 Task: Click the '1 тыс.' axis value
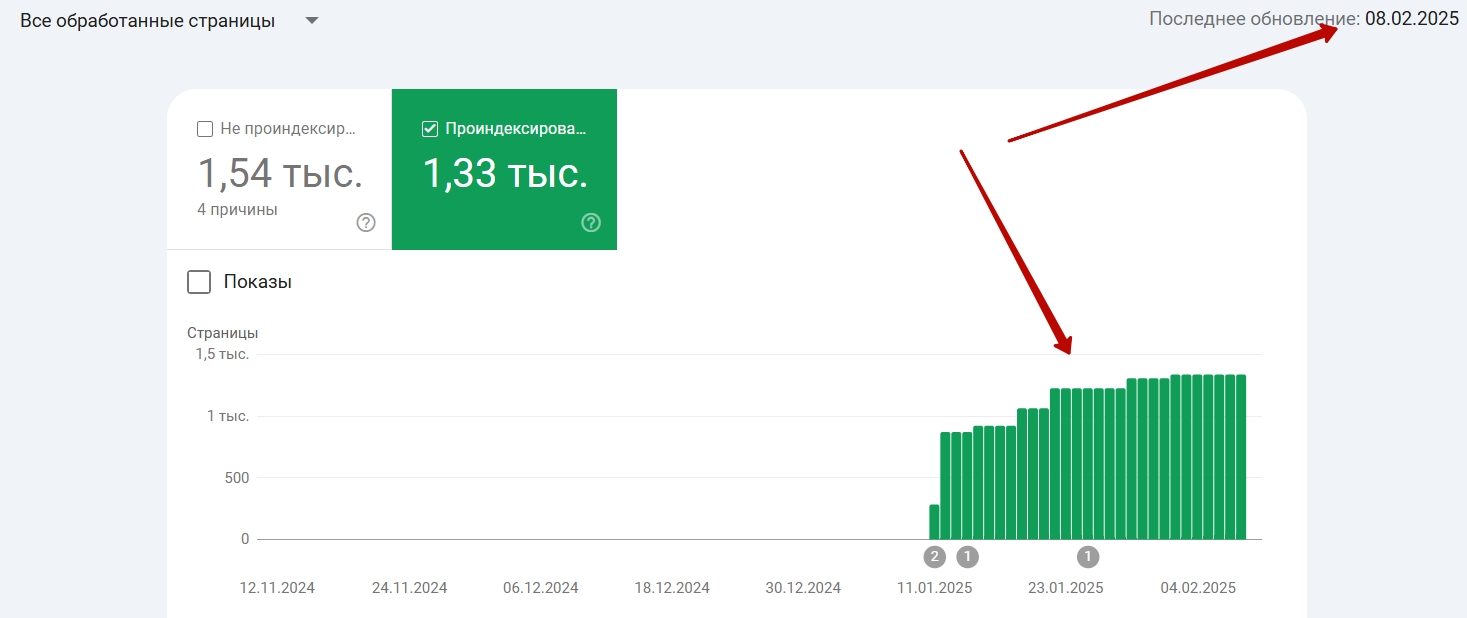pos(228,416)
